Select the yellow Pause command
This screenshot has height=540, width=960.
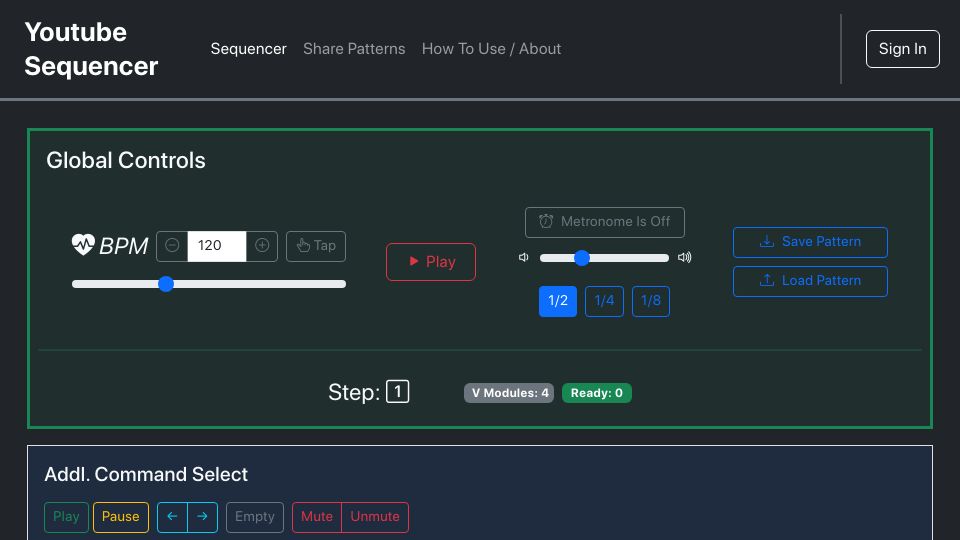[121, 517]
